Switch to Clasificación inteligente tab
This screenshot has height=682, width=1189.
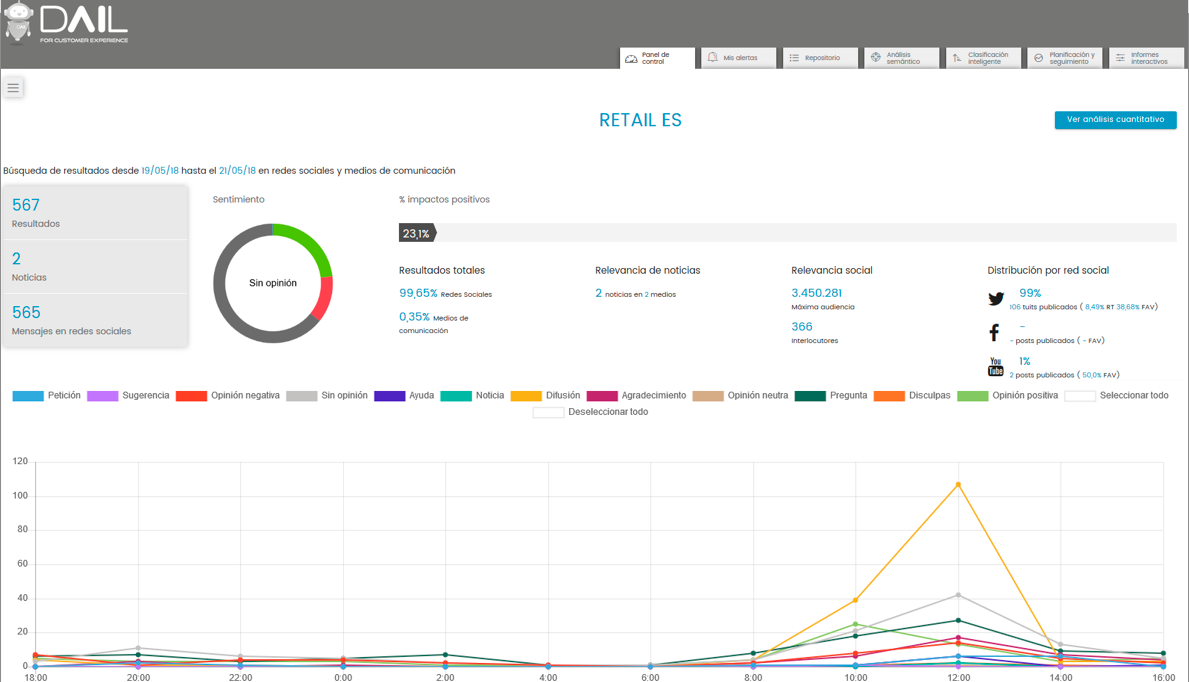point(984,58)
